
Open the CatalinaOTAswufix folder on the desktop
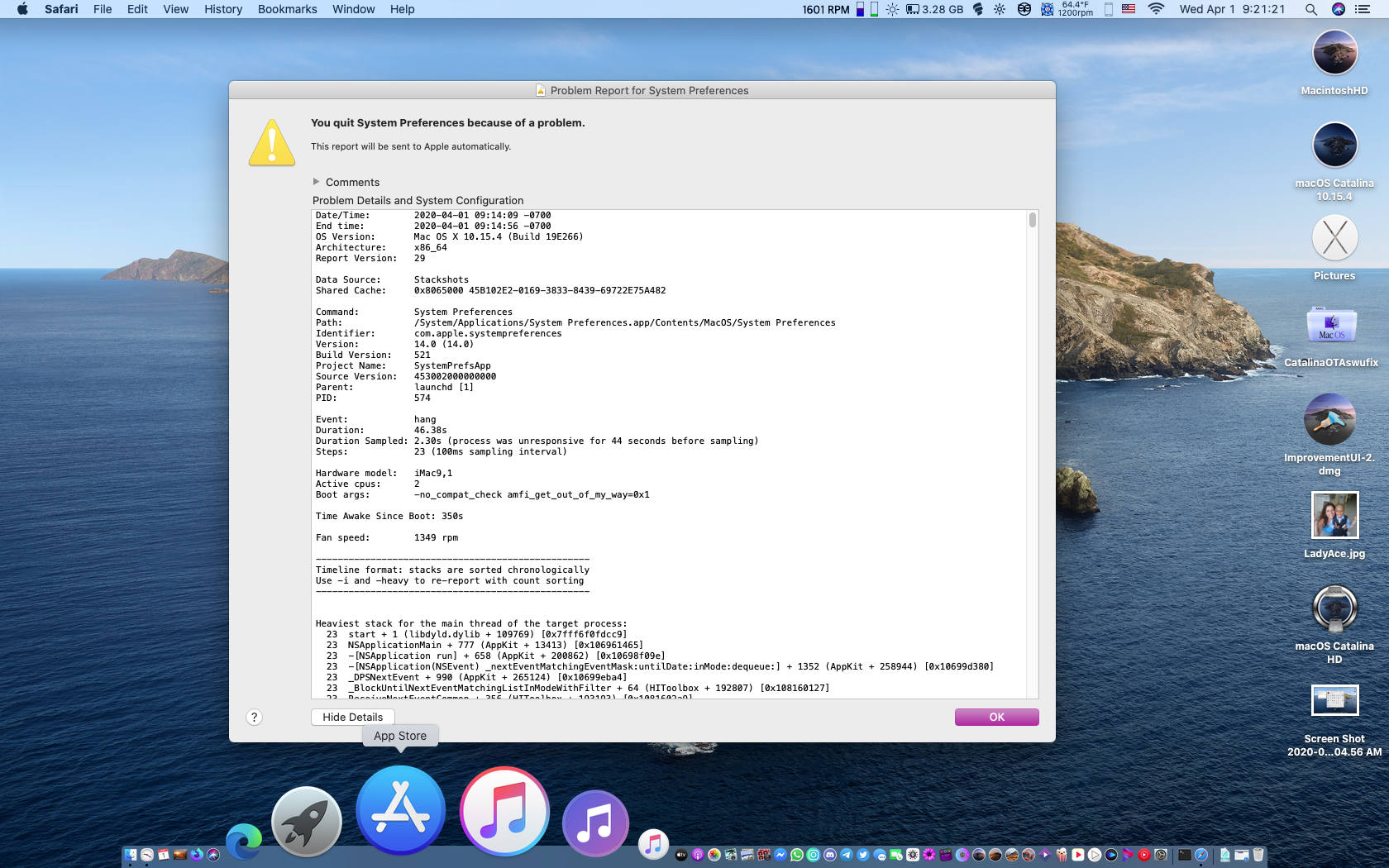click(1331, 326)
